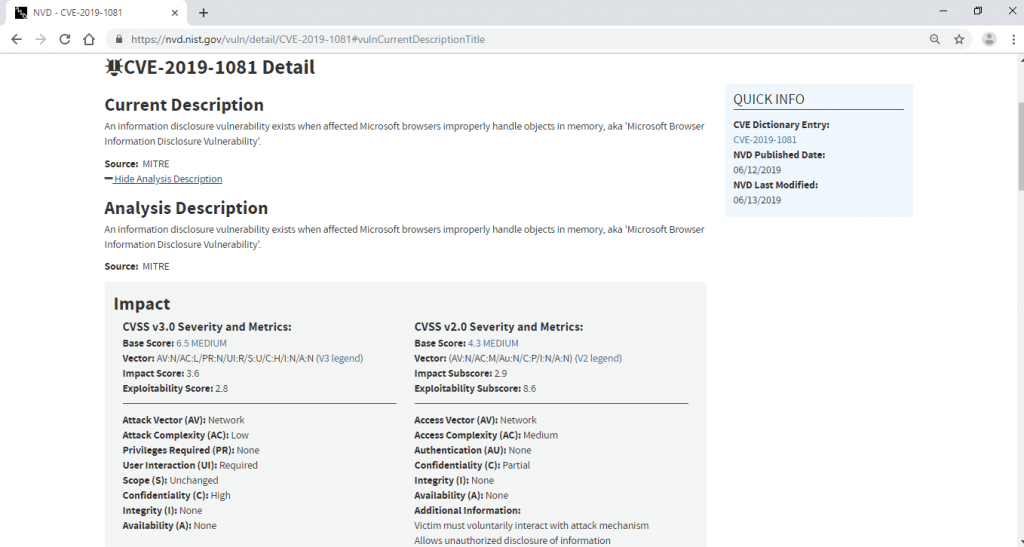Open the 6.5 MEDIUM base score link

201,343
